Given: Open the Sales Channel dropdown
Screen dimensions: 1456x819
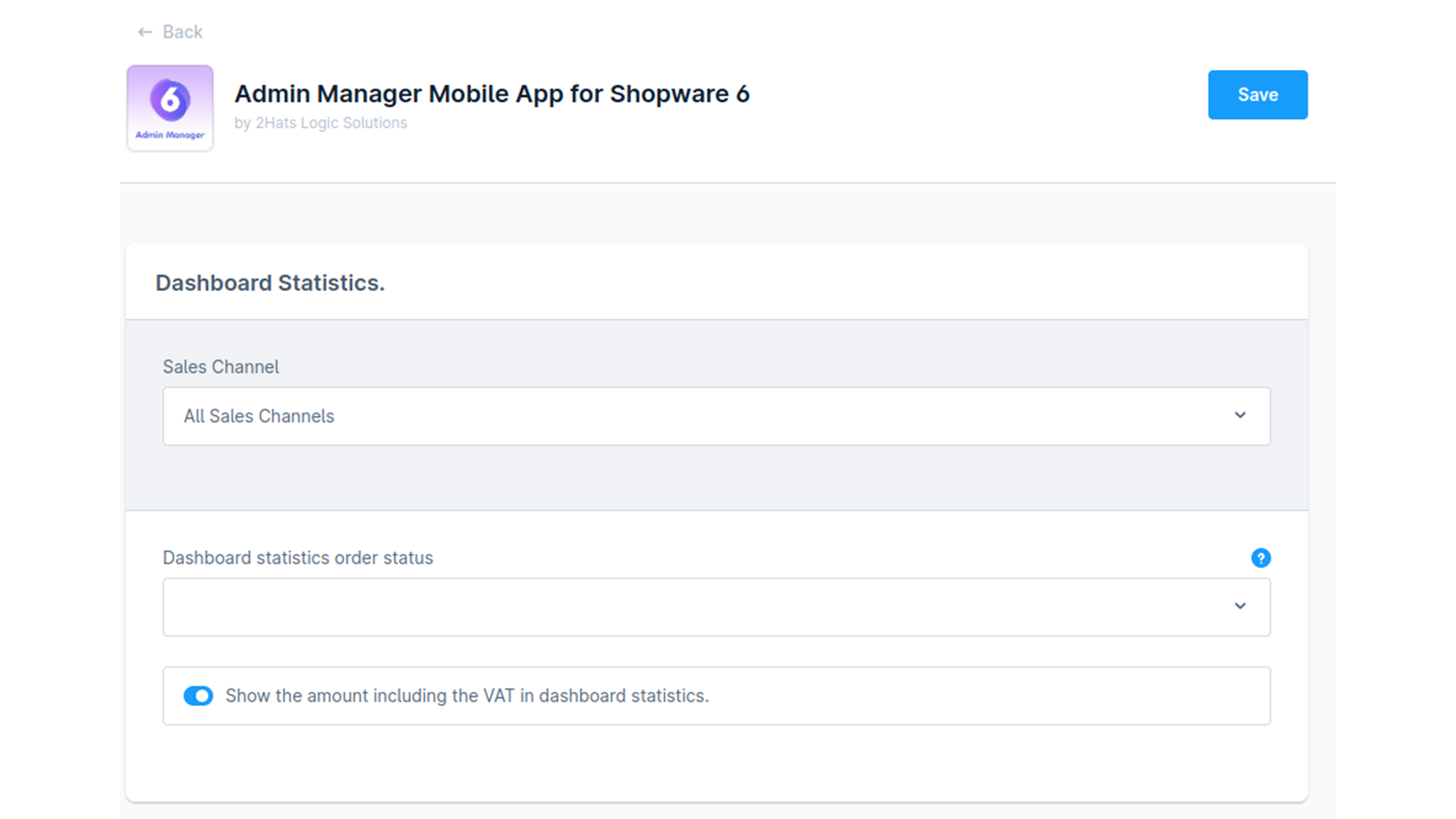Looking at the screenshot, I should 717,416.
